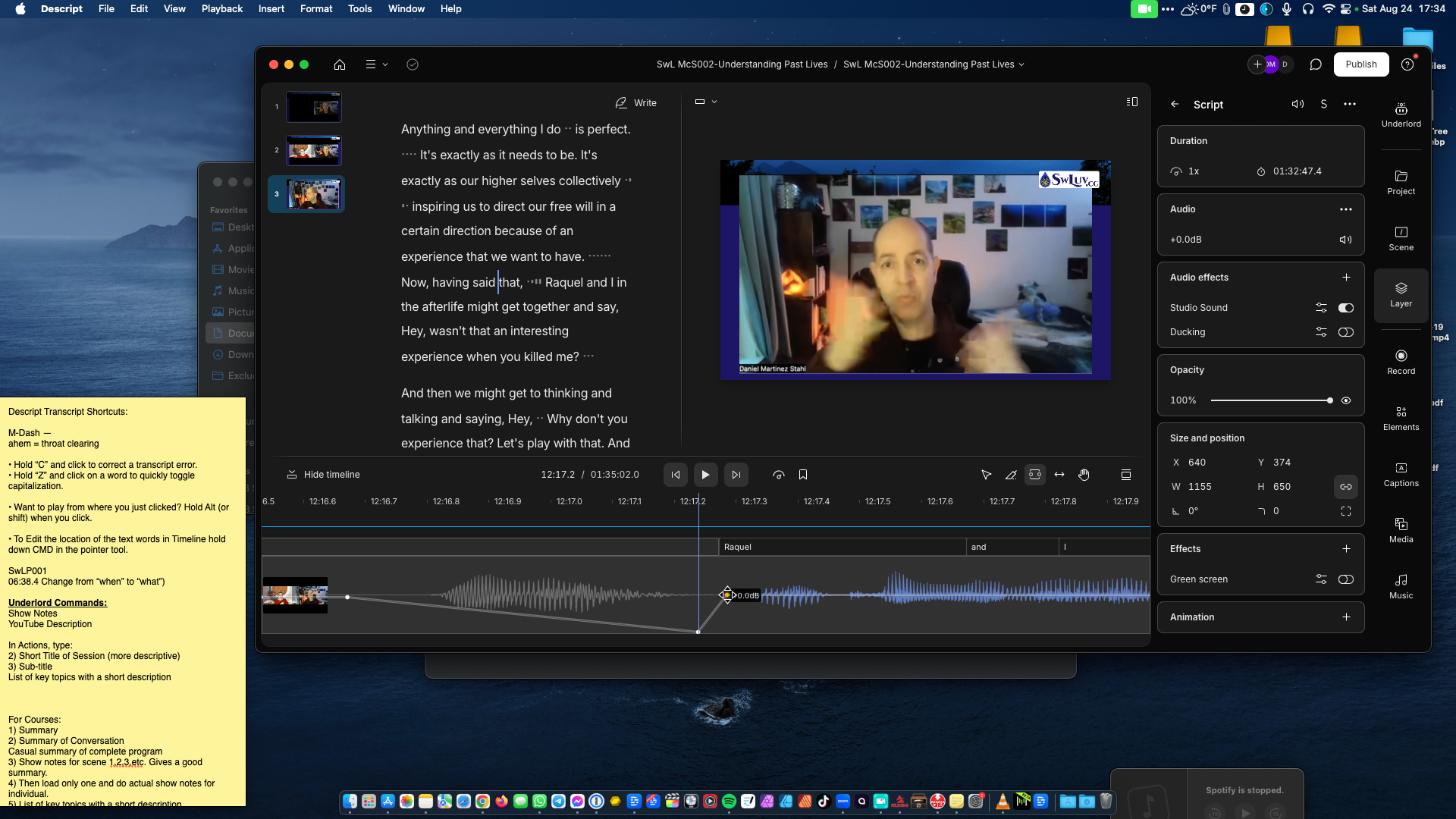1456x819 pixels.
Task: Open the Scene panel
Action: coord(1401,238)
